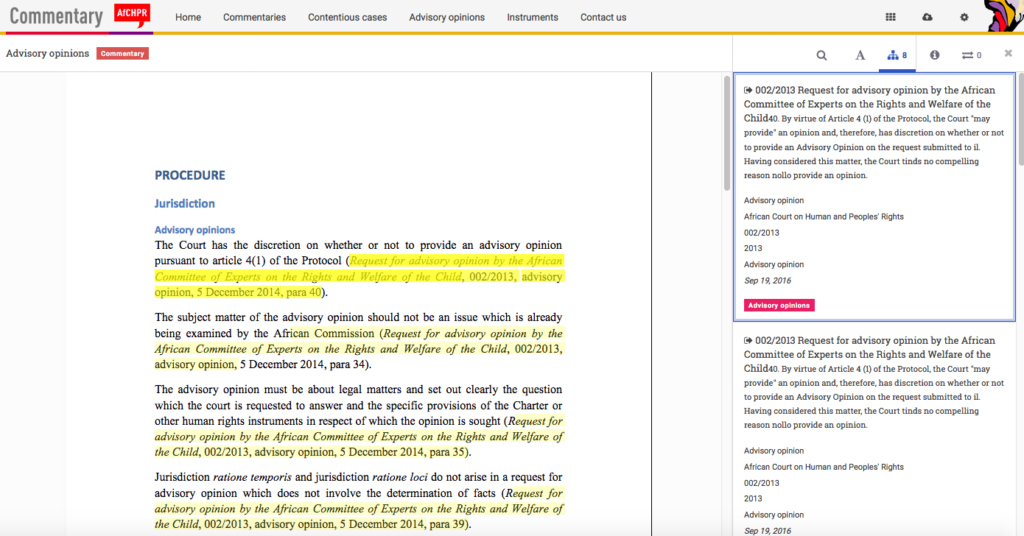Open Instruments menu item
The width and height of the screenshot is (1024, 536).
pos(532,18)
